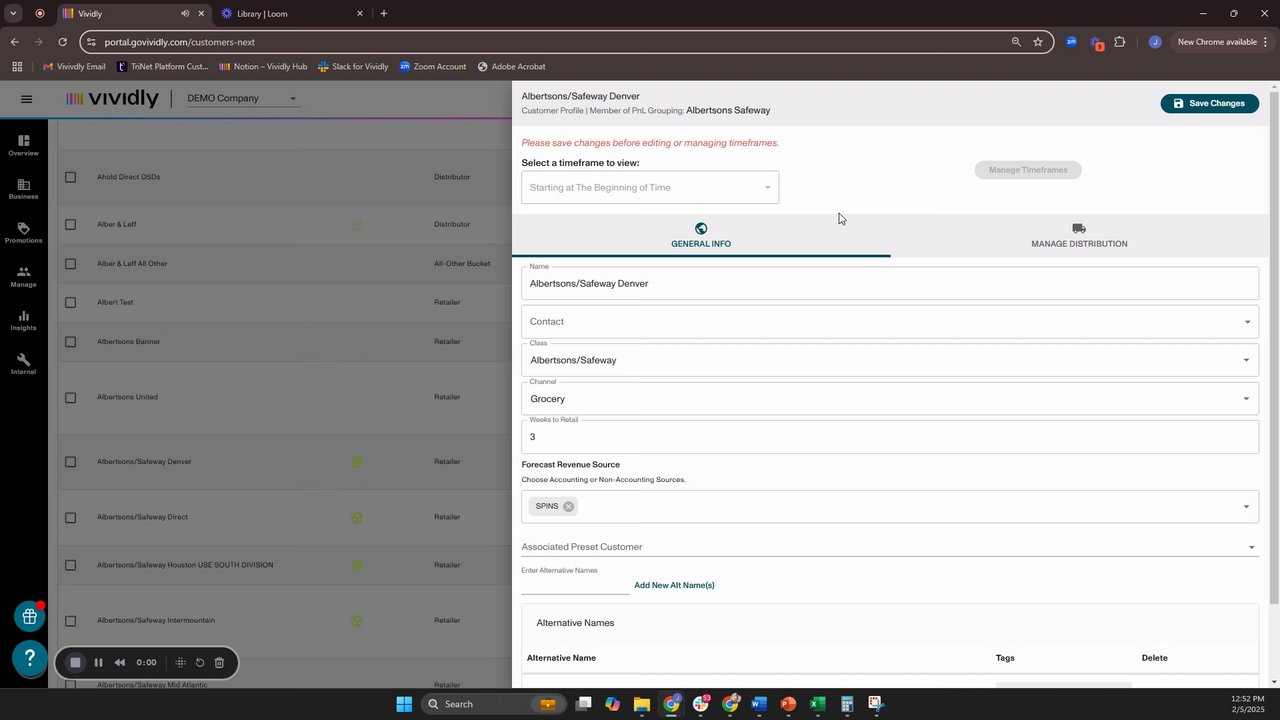Screen dimensions: 1280x720
Task: Open PowerPoint from the taskbar
Action: (788, 704)
